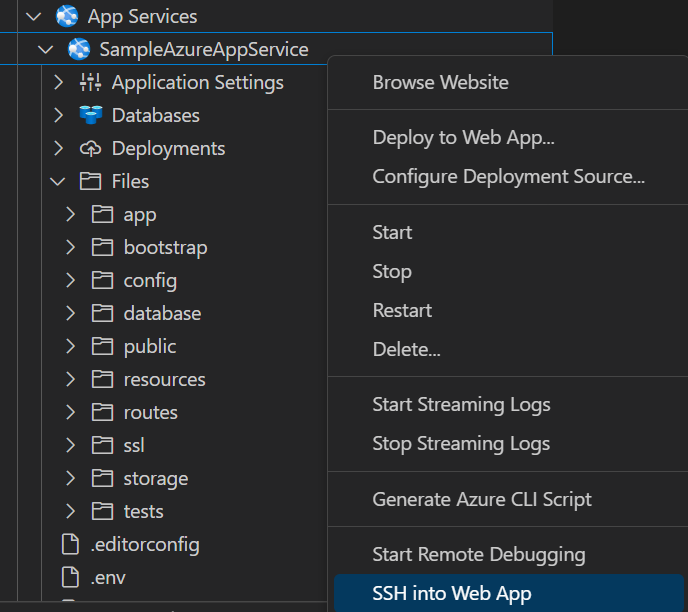Click the .editorconfig file icon

pos(70,544)
